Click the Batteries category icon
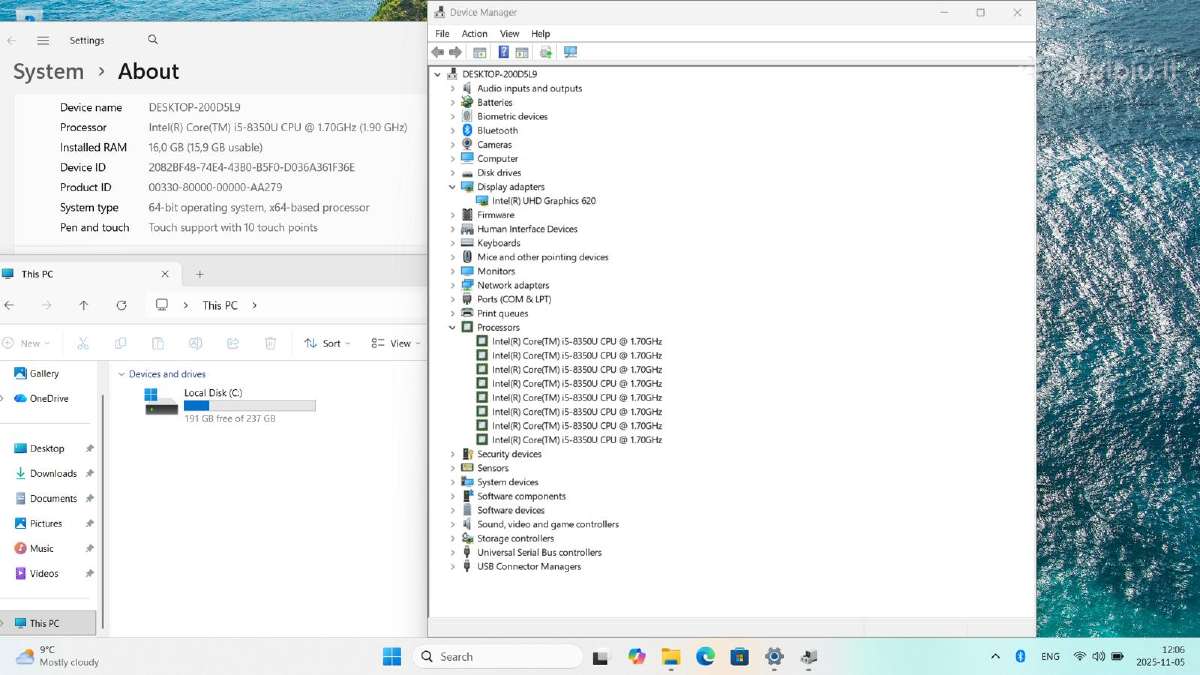This screenshot has width=1200, height=675. 467,103
